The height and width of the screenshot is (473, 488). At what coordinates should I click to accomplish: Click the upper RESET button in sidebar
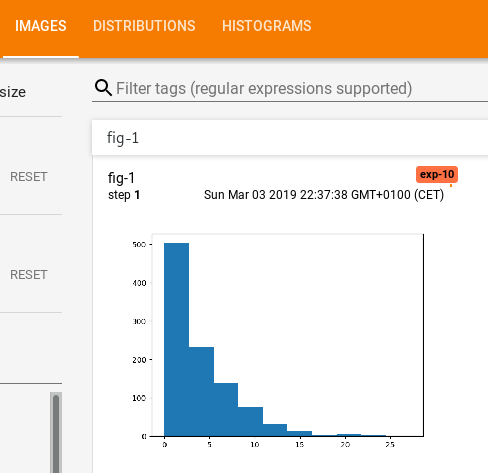tap(29, 177)
